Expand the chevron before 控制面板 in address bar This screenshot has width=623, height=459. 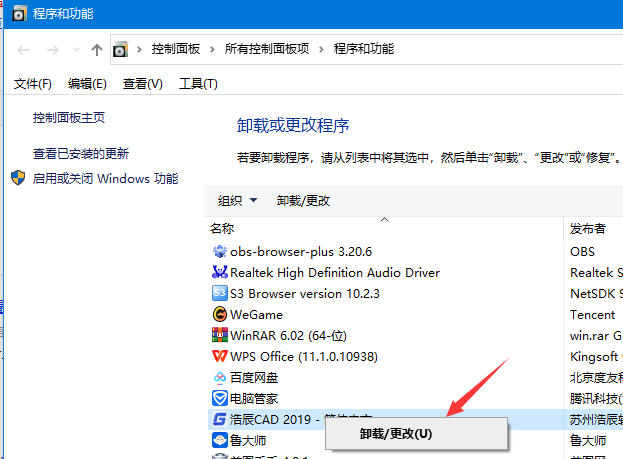coord(139,49)
